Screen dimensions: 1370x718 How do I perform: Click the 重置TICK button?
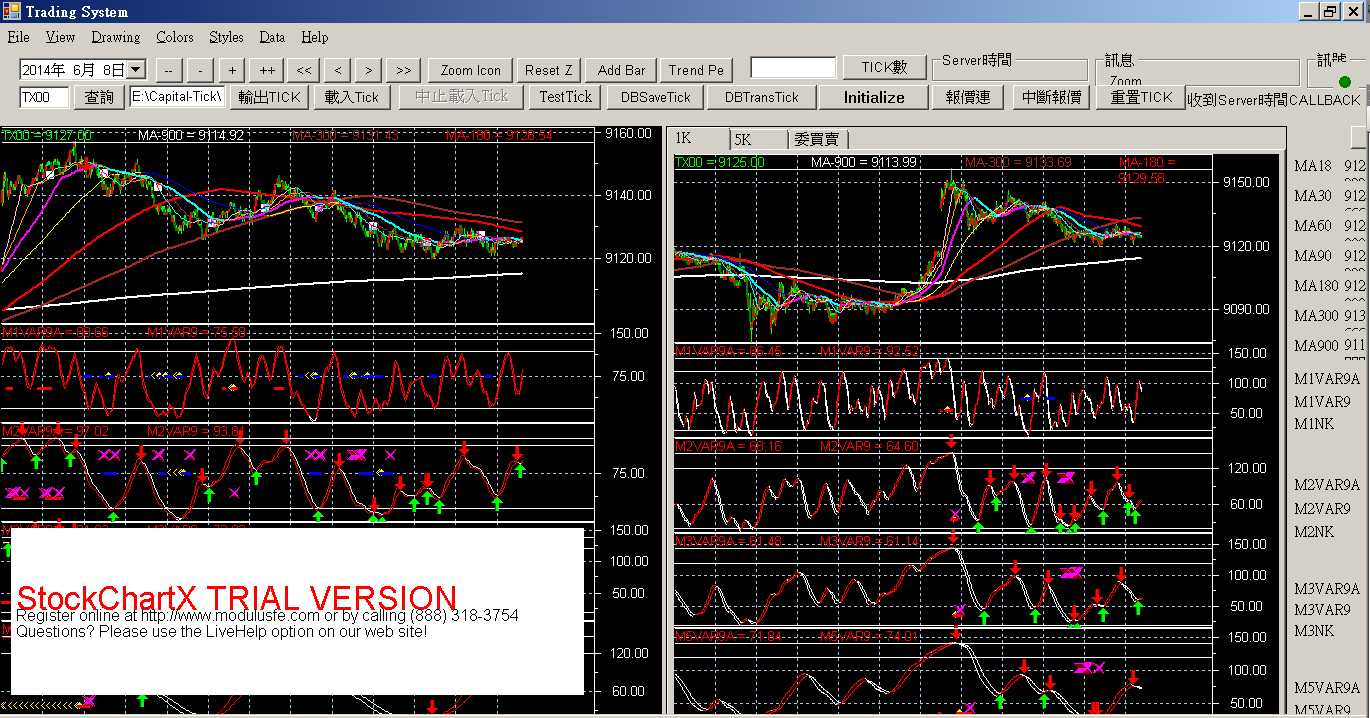1141,97
